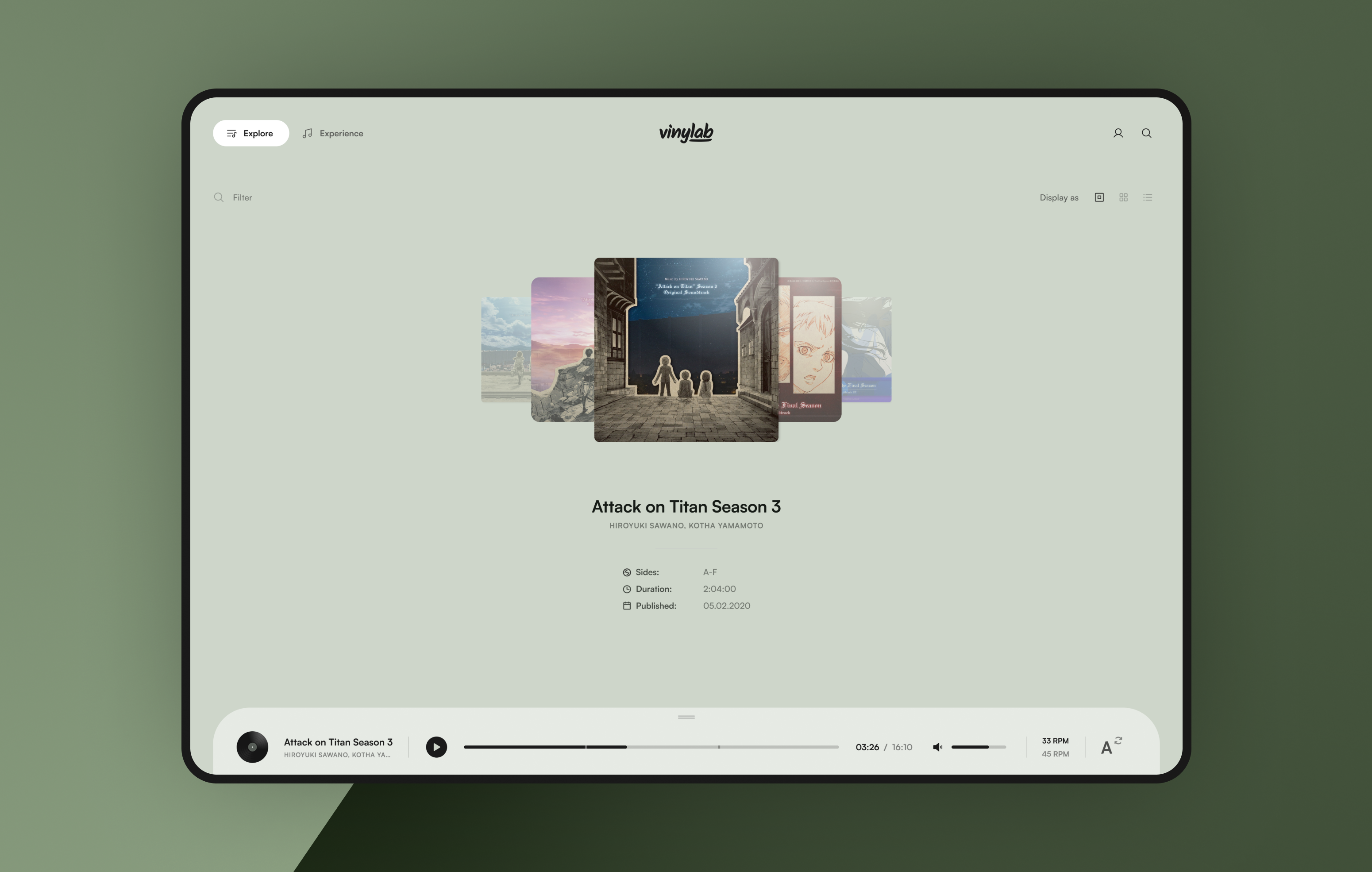Click the Sides vinyl icon
Viewport: 1372px width, 872px height.
(x=627, y=572)
